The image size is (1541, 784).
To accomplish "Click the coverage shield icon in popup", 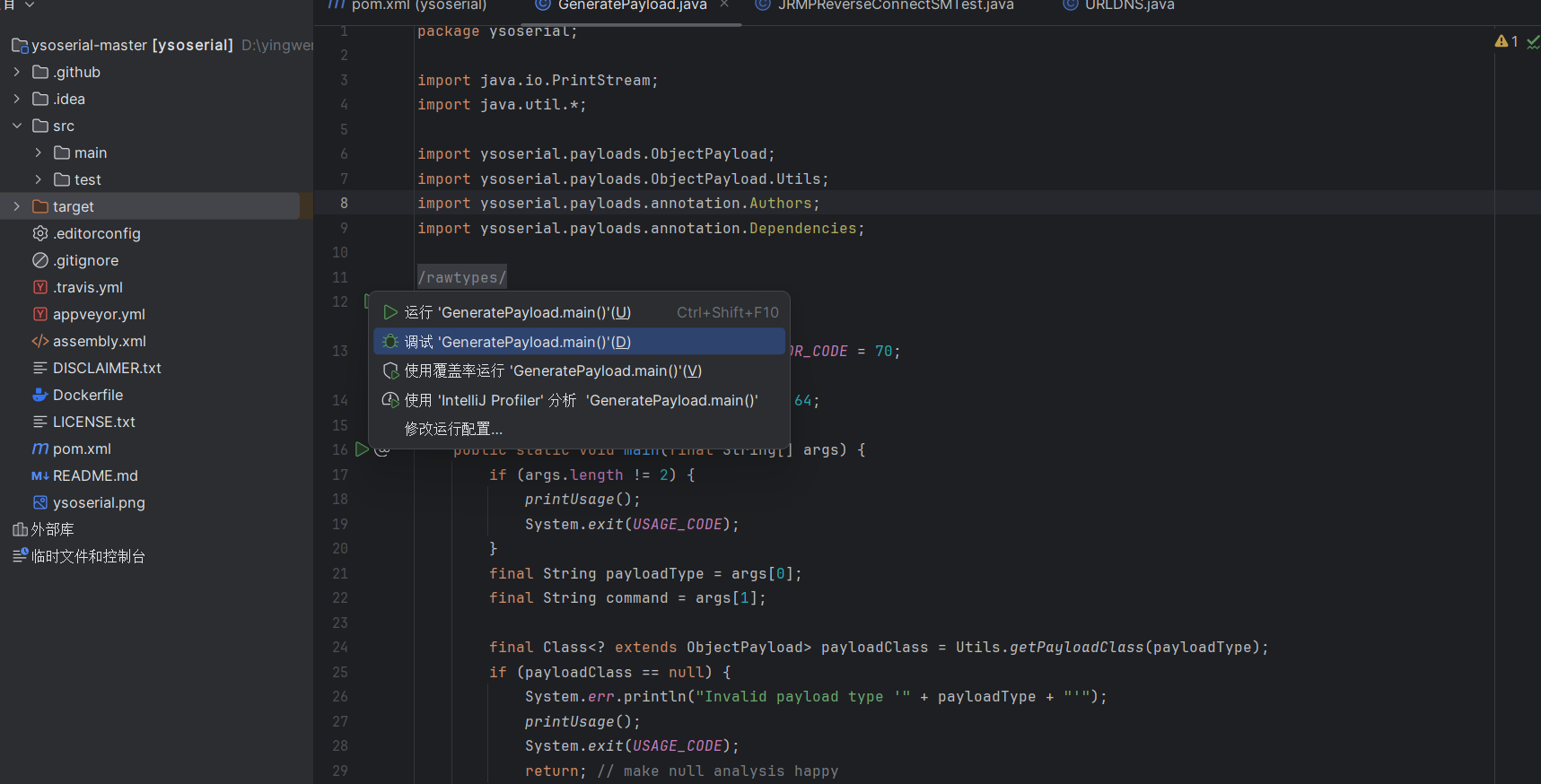I will [390, 370].
